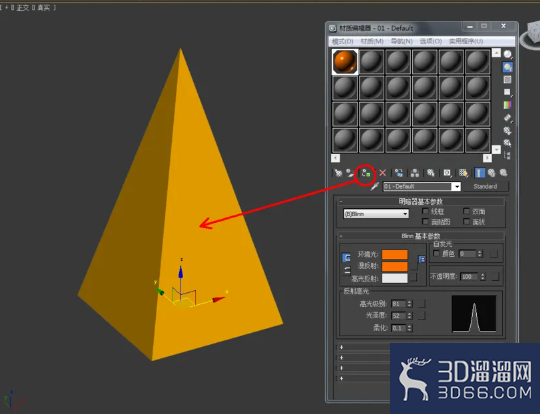The height and width of the screenshot is (414, 540).
Task: Click the 光泽度 value field
Action: tap(399, 315)
